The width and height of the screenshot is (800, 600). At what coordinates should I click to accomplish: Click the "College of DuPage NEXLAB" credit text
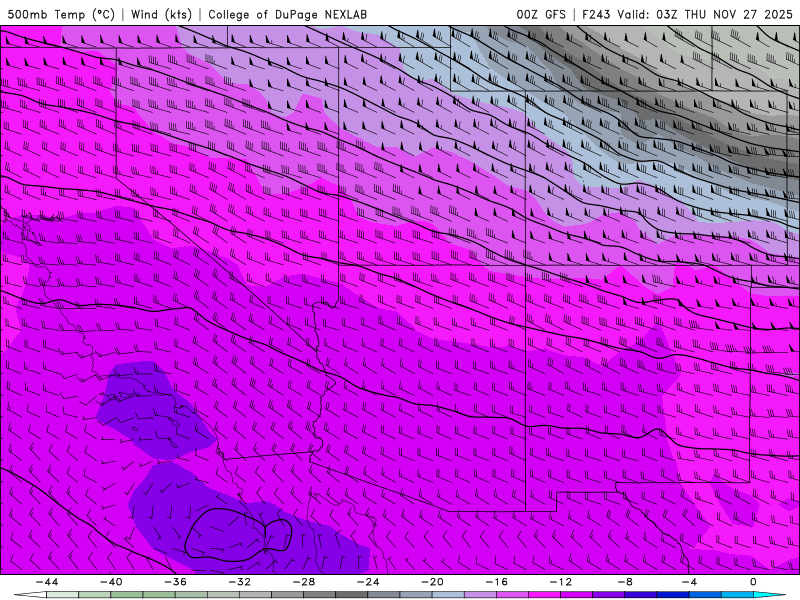point(287,14)
